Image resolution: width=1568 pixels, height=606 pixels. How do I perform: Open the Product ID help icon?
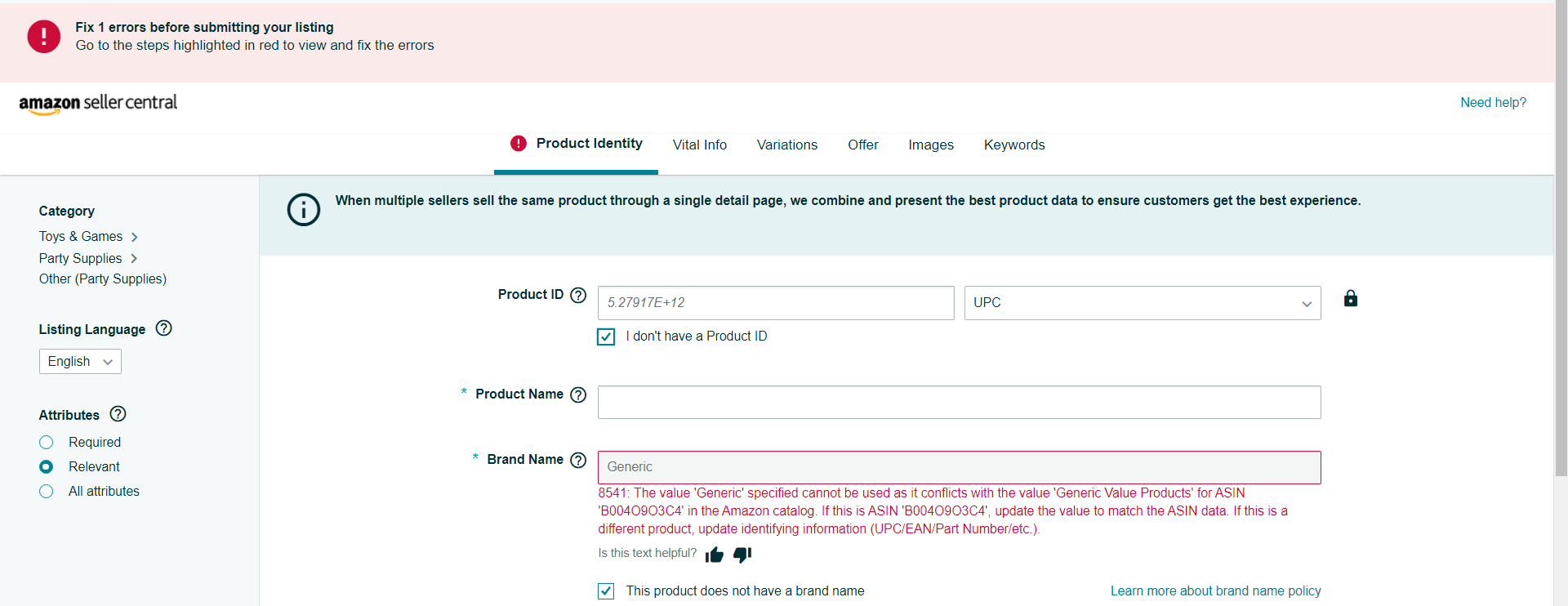pos(578,296)
